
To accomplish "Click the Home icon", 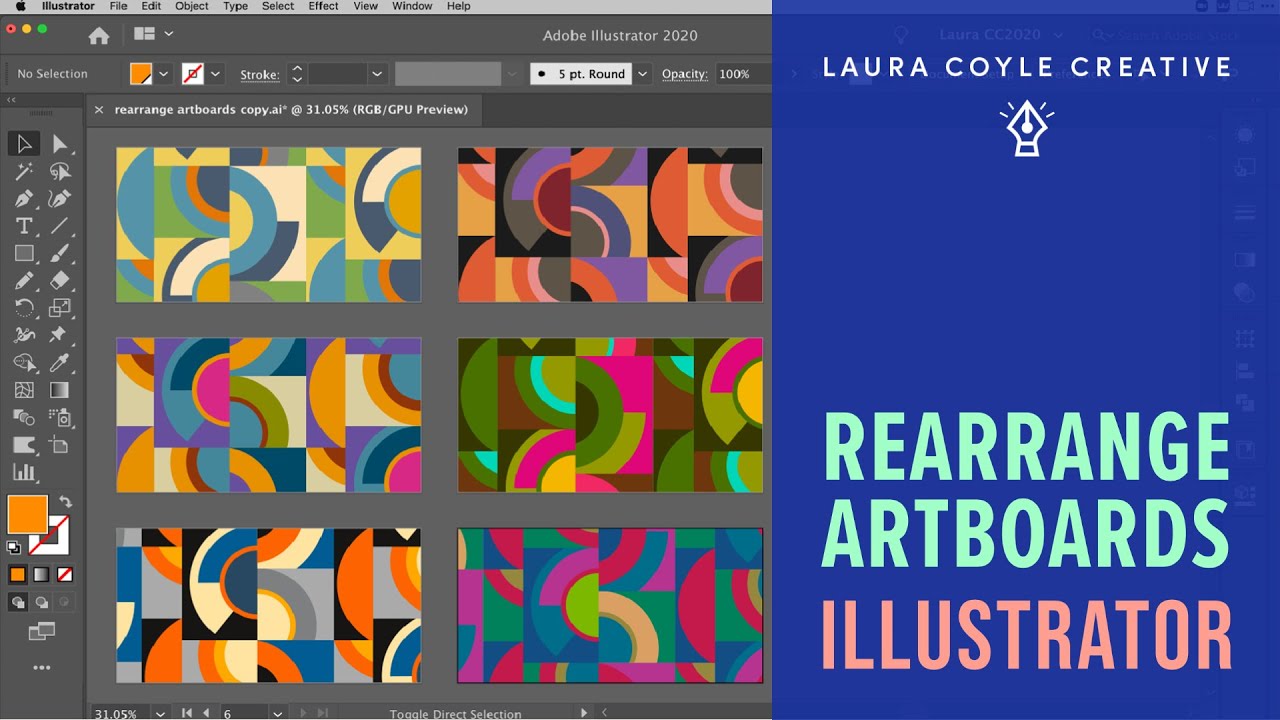I will click(99, 36).
